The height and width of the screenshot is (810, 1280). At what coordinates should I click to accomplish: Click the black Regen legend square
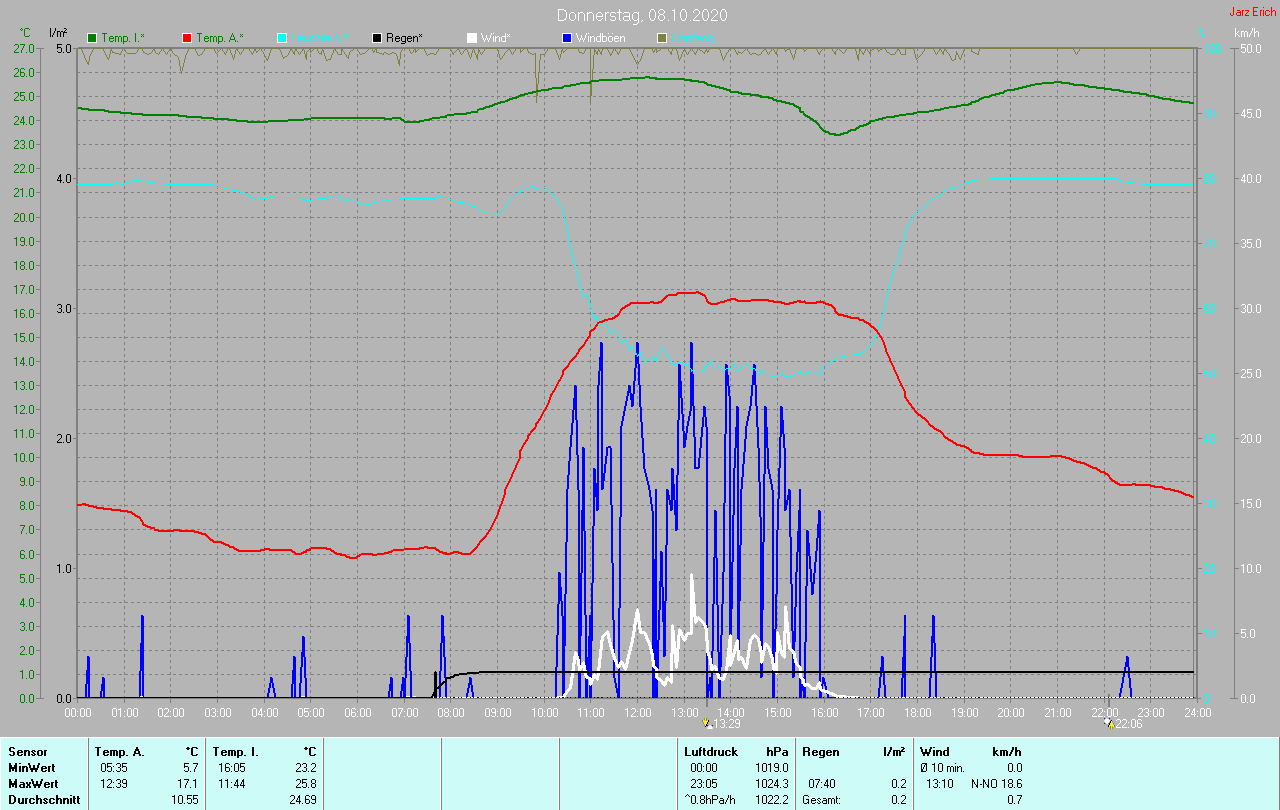[377, 38]
